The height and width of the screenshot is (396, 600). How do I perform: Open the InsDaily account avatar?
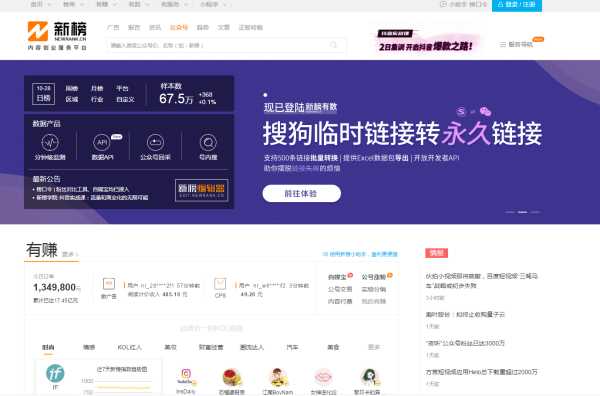click(x=186, y=376)
